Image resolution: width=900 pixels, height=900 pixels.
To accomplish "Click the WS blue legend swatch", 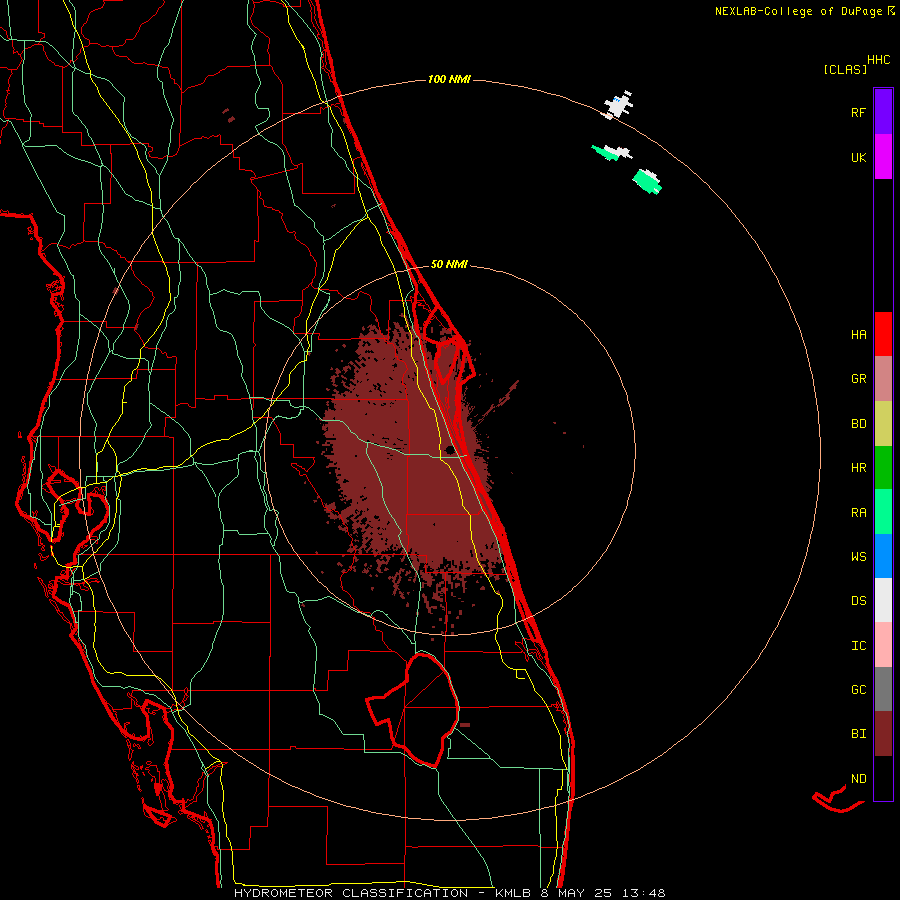I will point(883,556).
